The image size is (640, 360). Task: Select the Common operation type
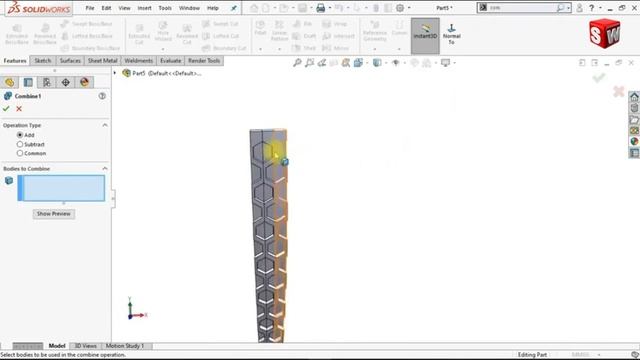point(20,153)
